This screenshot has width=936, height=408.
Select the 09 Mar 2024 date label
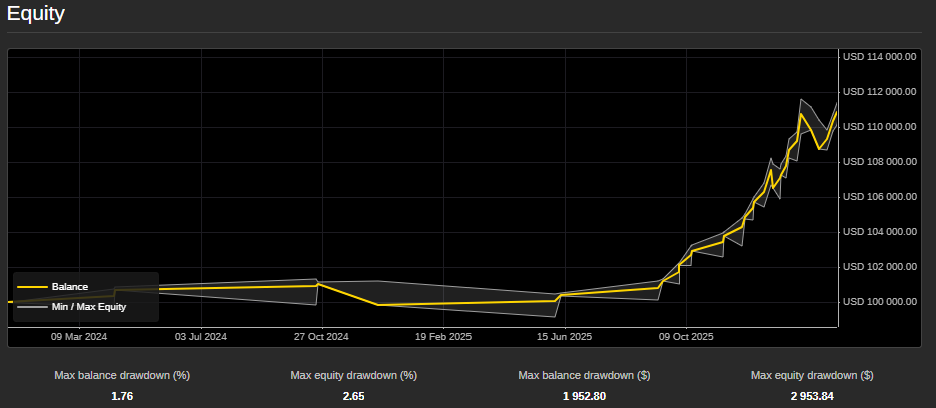click(x=79, y=337)
